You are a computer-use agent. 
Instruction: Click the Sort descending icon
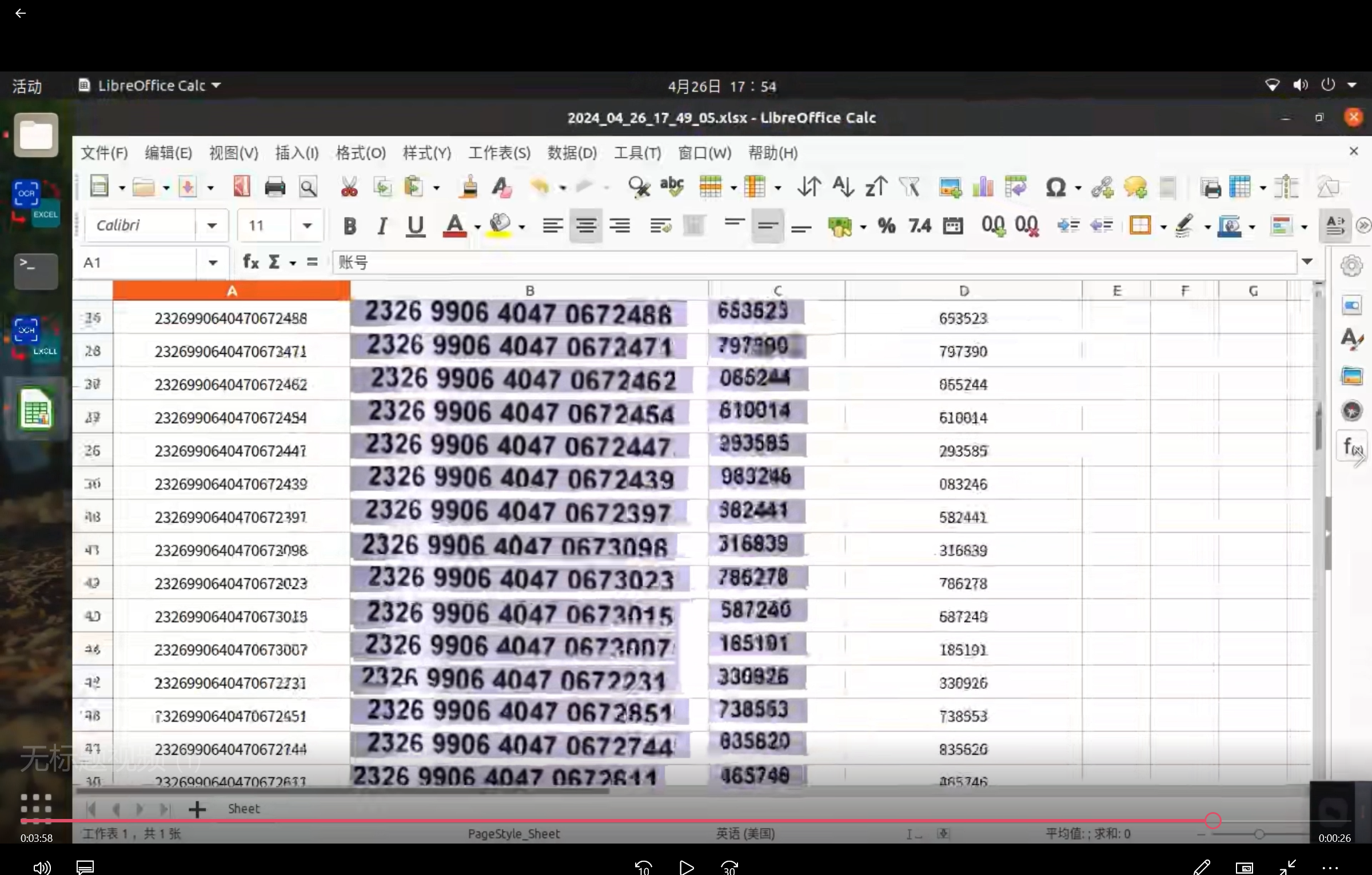876,187
